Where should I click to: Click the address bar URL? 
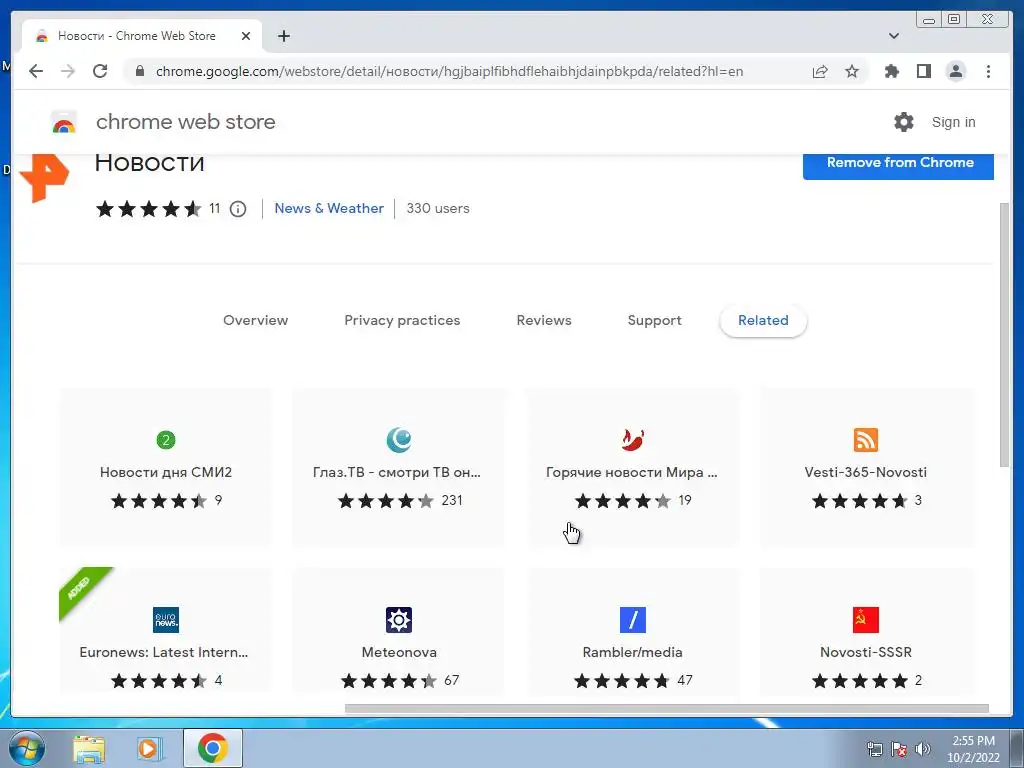coord(449,71)
